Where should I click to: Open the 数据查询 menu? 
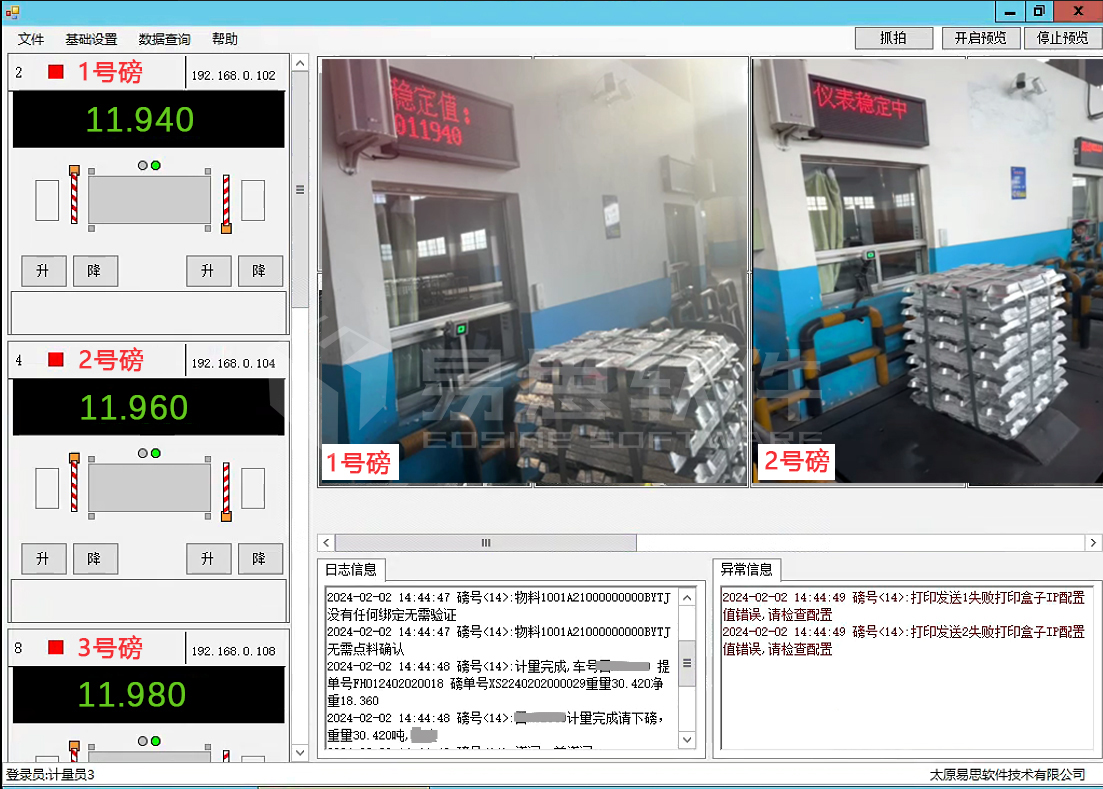pyautogui.click(x=166, y=39)
